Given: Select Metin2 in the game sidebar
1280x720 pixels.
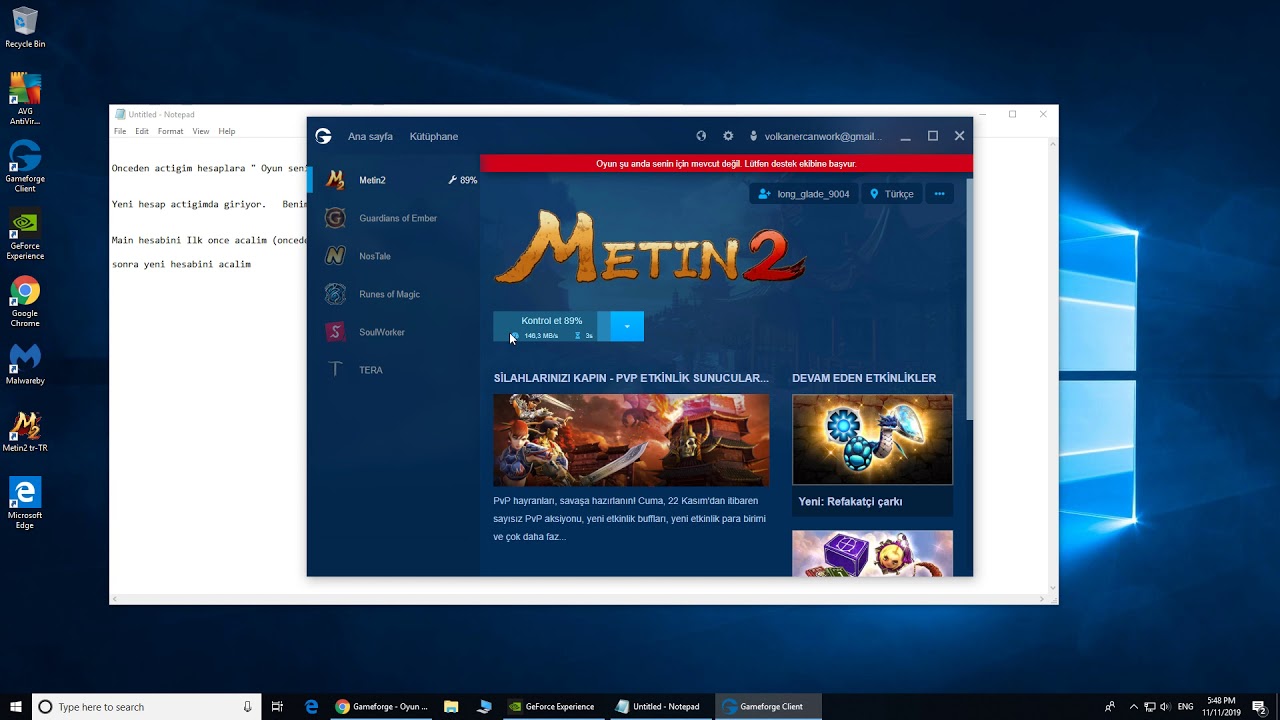Looking at the screenshot, I should point(394,180).
